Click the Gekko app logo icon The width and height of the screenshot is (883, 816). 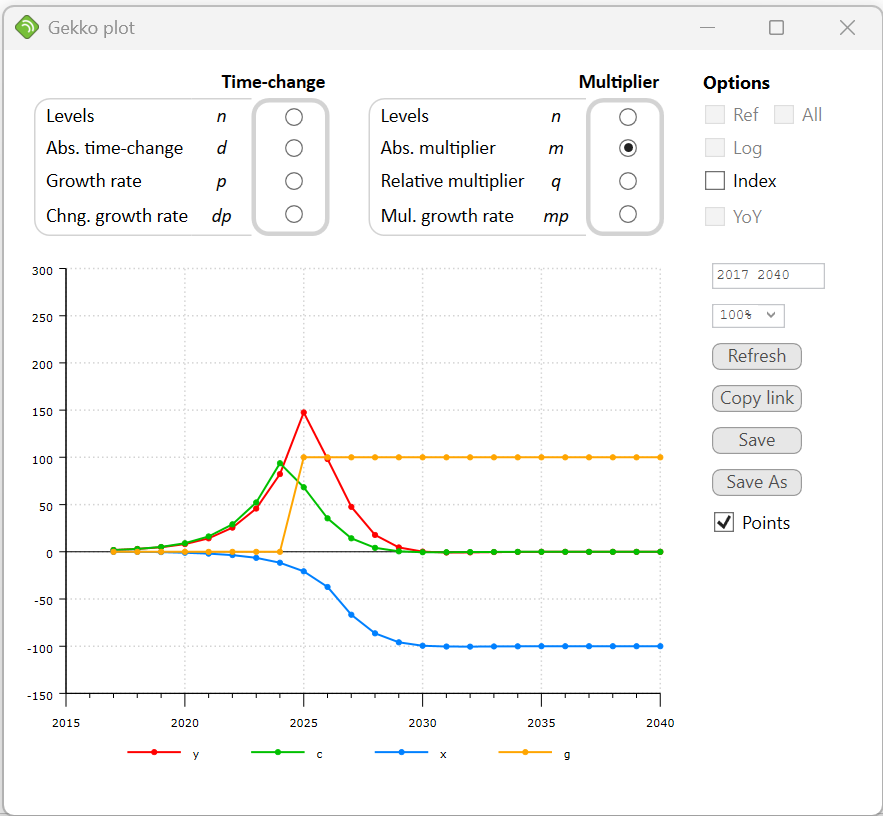27,28
